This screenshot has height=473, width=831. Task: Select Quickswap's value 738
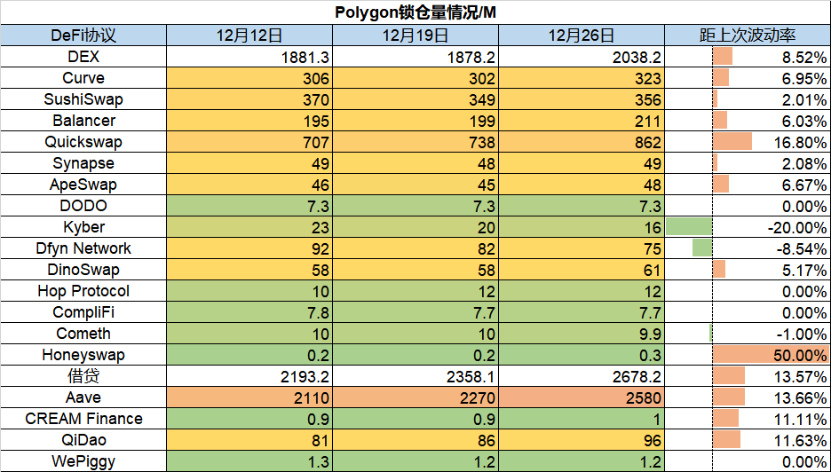(x=415, y=142)
